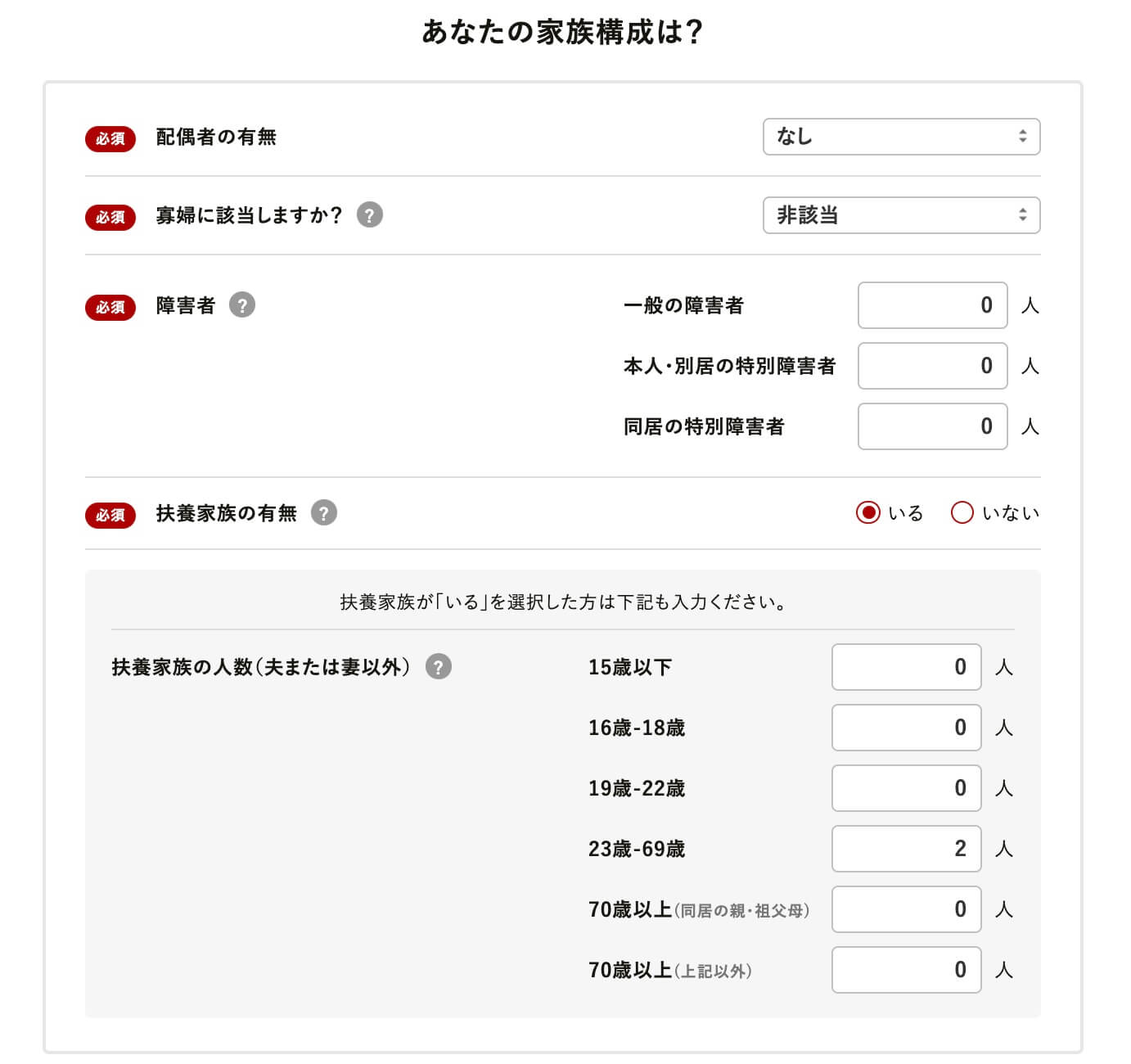This screenshot has width=1131, height=1064.
Task: Click the 必須 badge next to 配偶者の有無
Action: pos(110,139)
